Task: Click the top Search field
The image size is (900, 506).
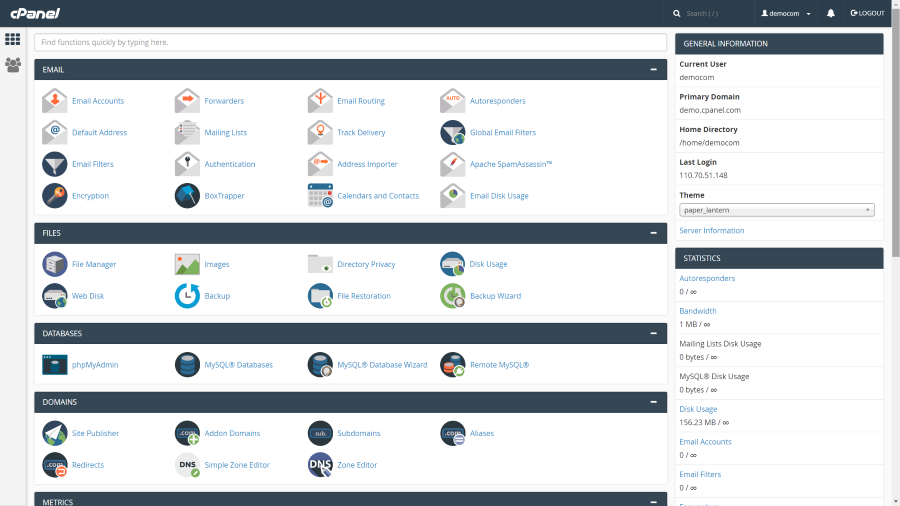Action: tap(711, 13)
